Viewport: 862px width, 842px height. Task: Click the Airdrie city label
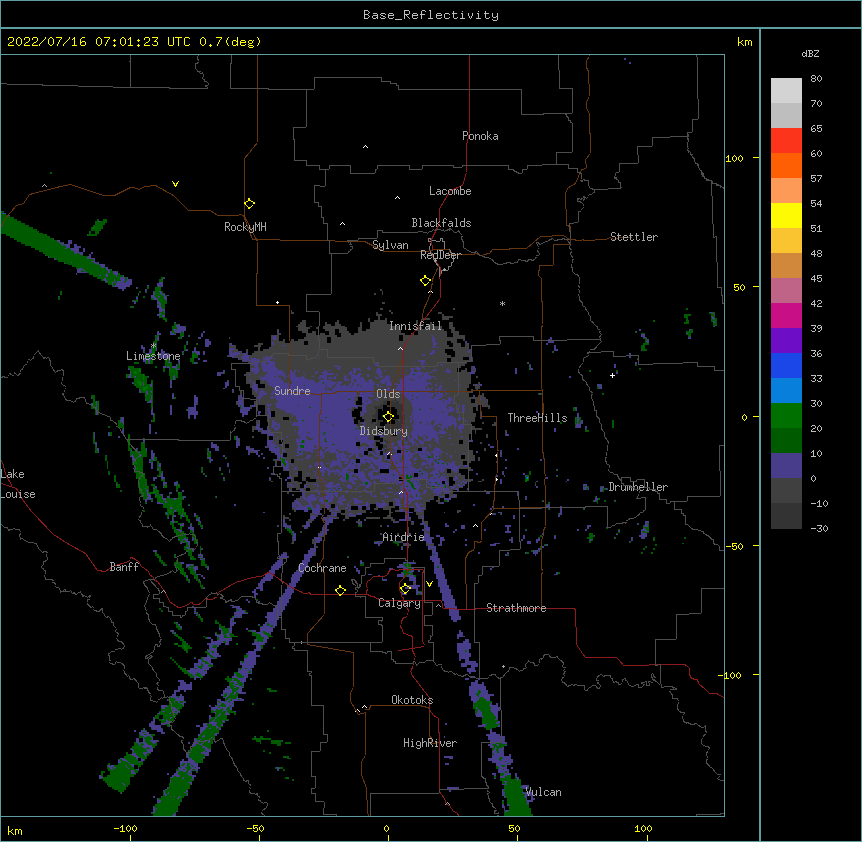[x=404, y=537]
